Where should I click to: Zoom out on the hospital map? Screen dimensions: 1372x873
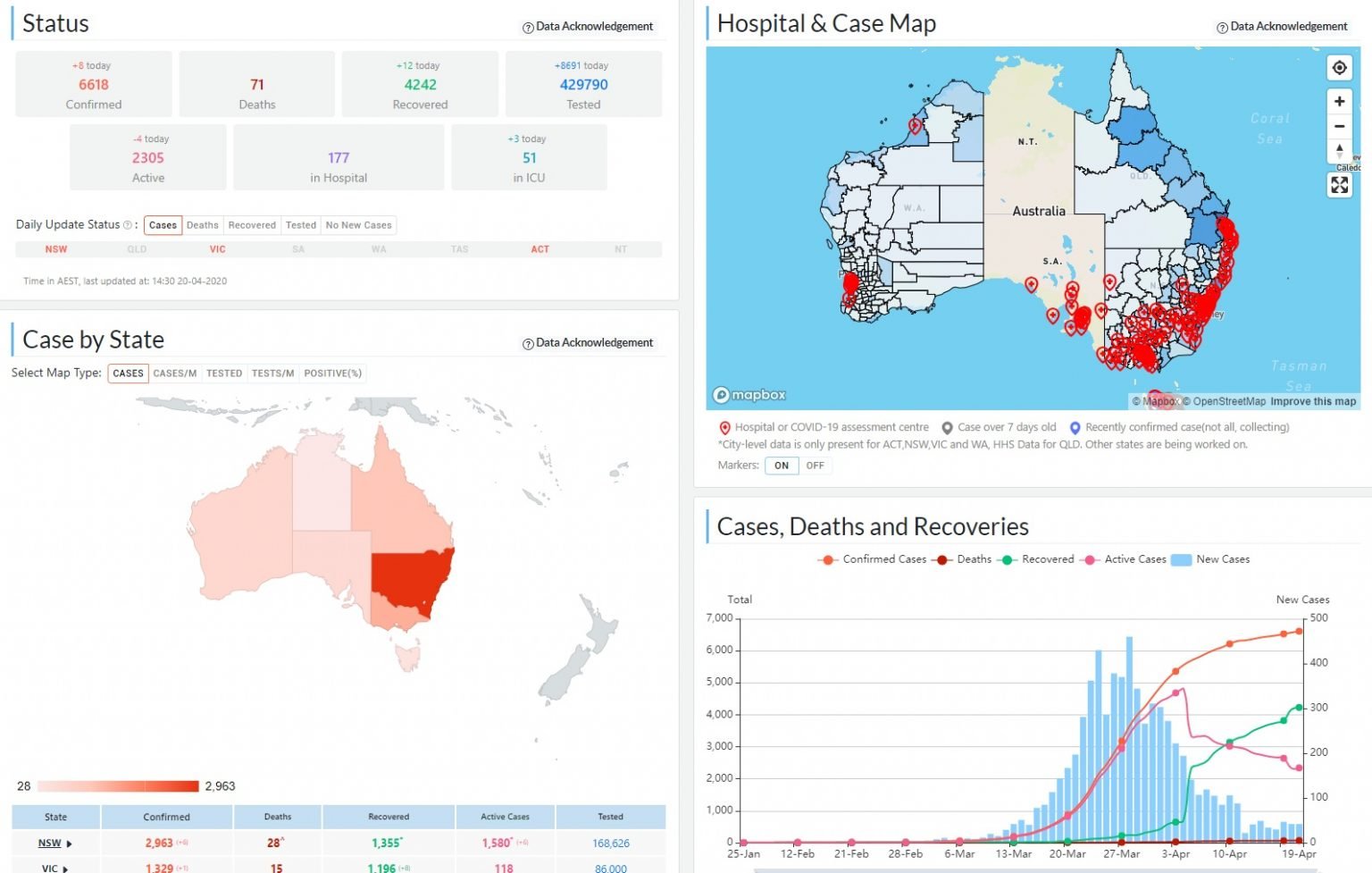(1339, 126)
